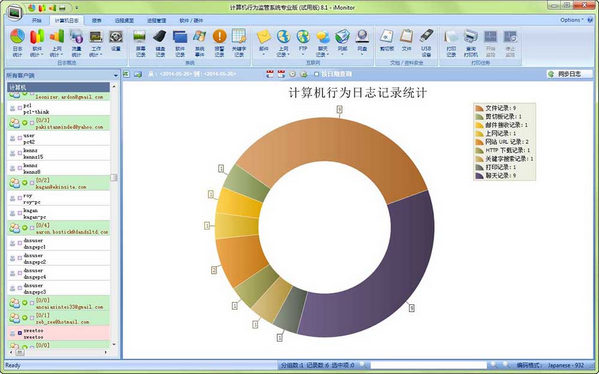The image size is (599, 374).
Task: Expand the all-clients dropdown in left panel
Action: [x=115, y=75]
